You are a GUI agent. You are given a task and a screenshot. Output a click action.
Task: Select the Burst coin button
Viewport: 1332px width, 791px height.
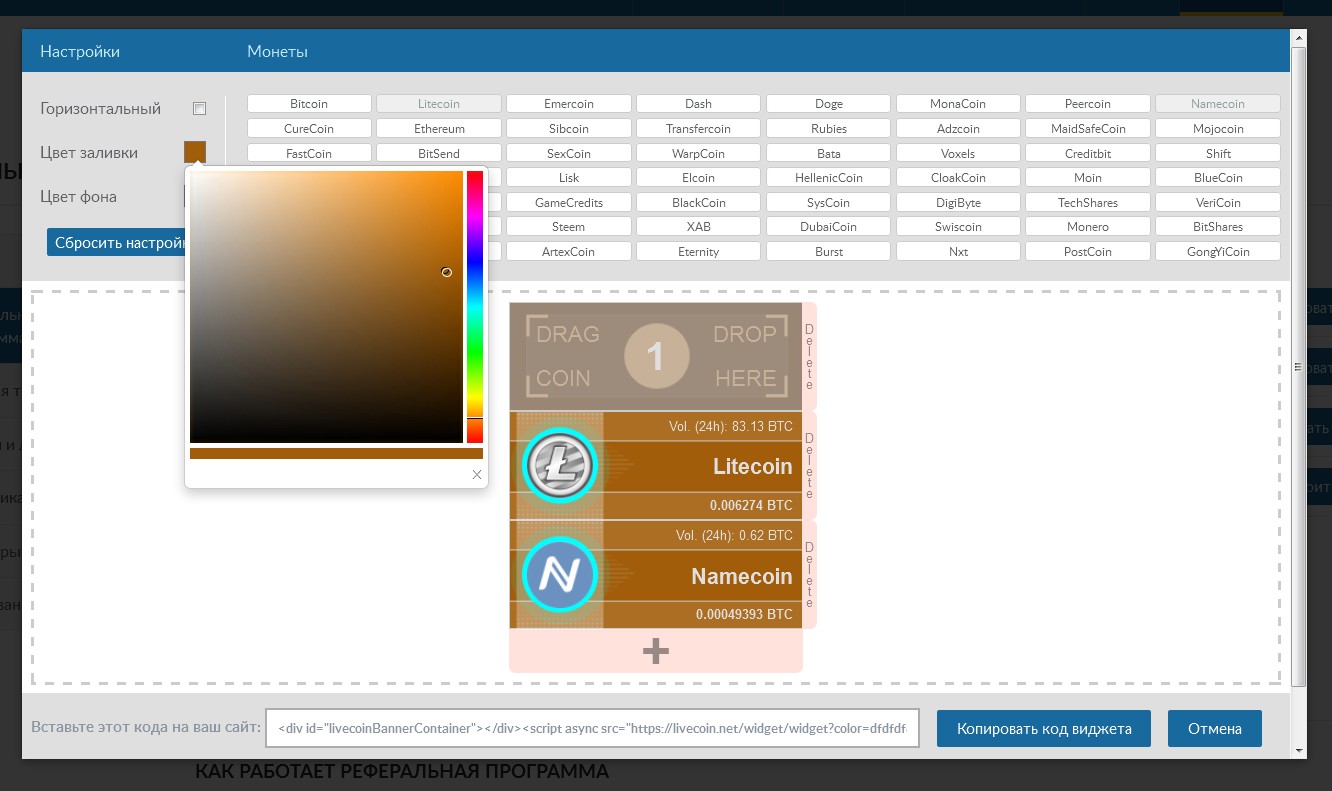click(x=829, y=251)
